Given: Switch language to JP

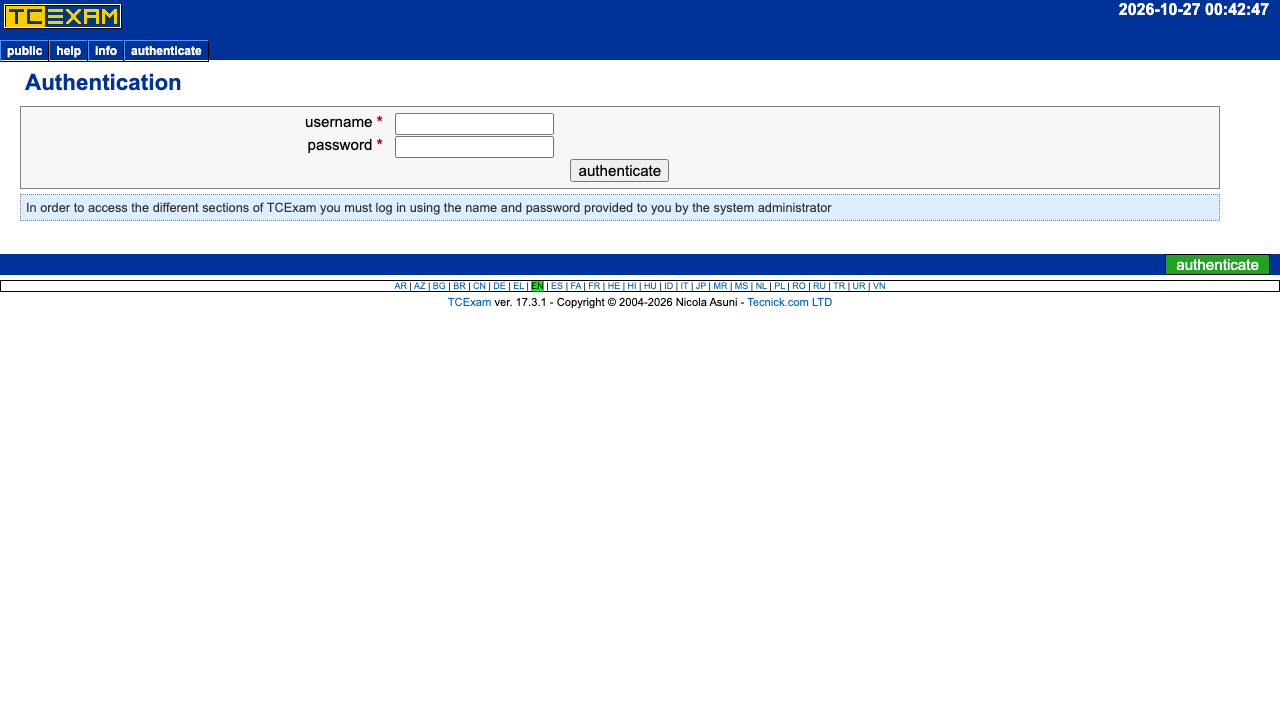Looking at the screenshot, I should coord(701,286).
